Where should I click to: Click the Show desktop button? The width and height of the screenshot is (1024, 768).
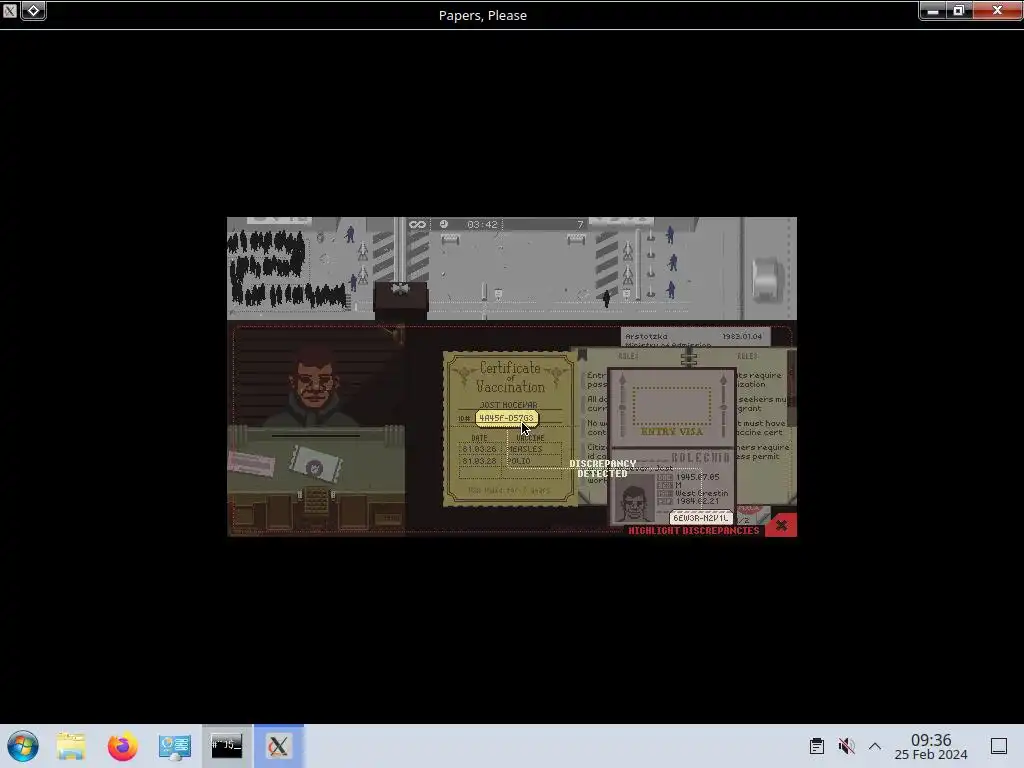click(999, 746)
